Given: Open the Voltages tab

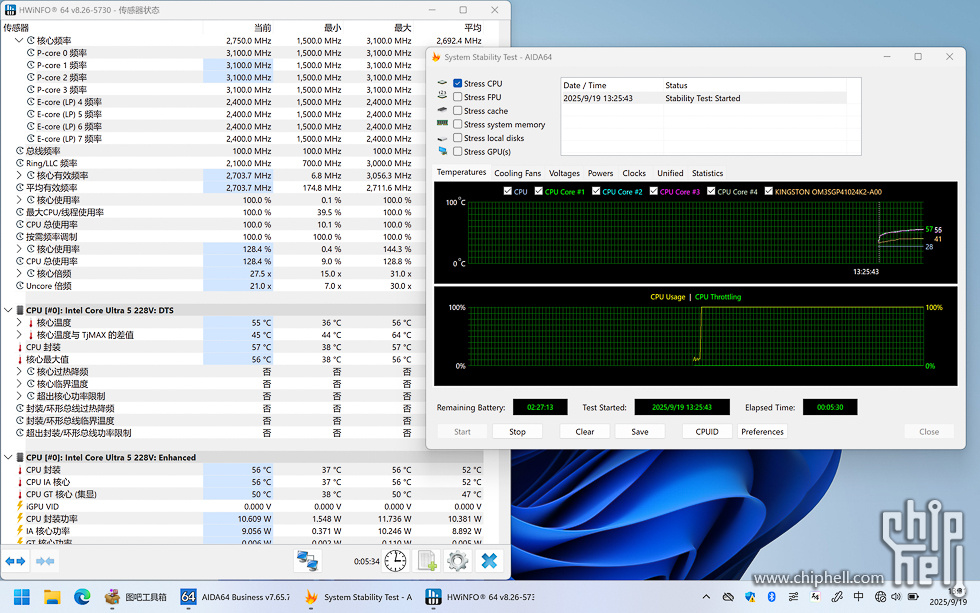Looking at the screenshot, I should click(564, 173).
